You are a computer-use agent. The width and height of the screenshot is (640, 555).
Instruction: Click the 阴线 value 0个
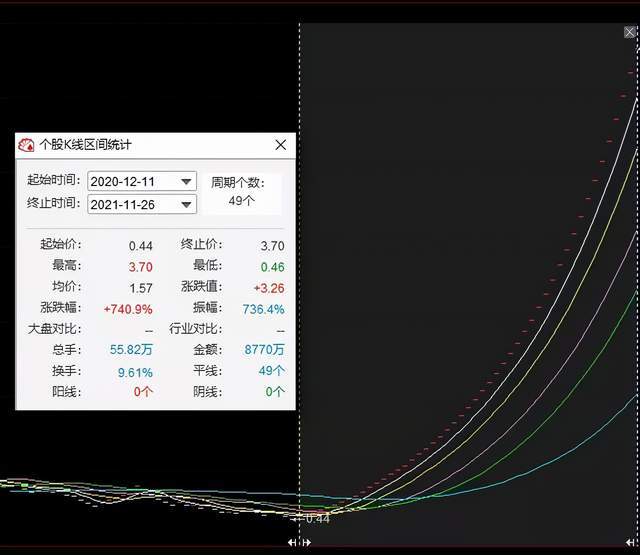[275, 392]
